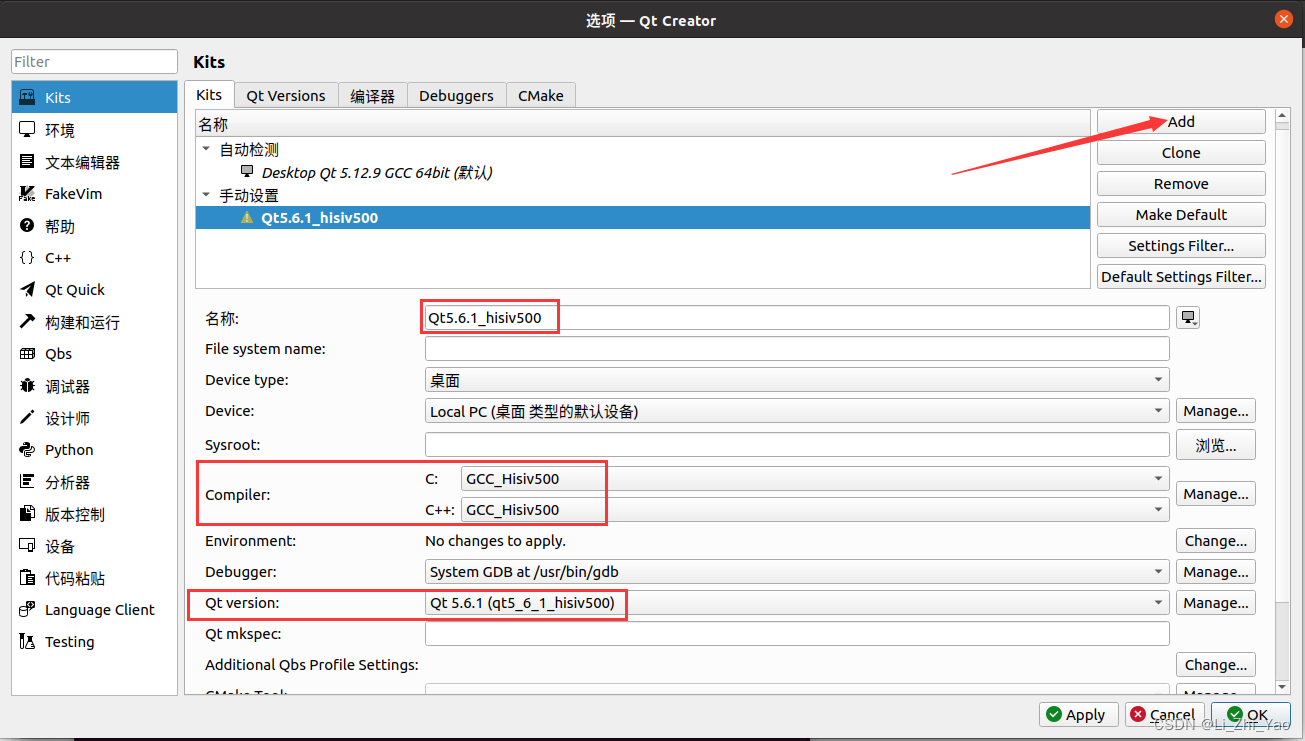
Task: Open the Testing settings icon
Action: (28, 641)
